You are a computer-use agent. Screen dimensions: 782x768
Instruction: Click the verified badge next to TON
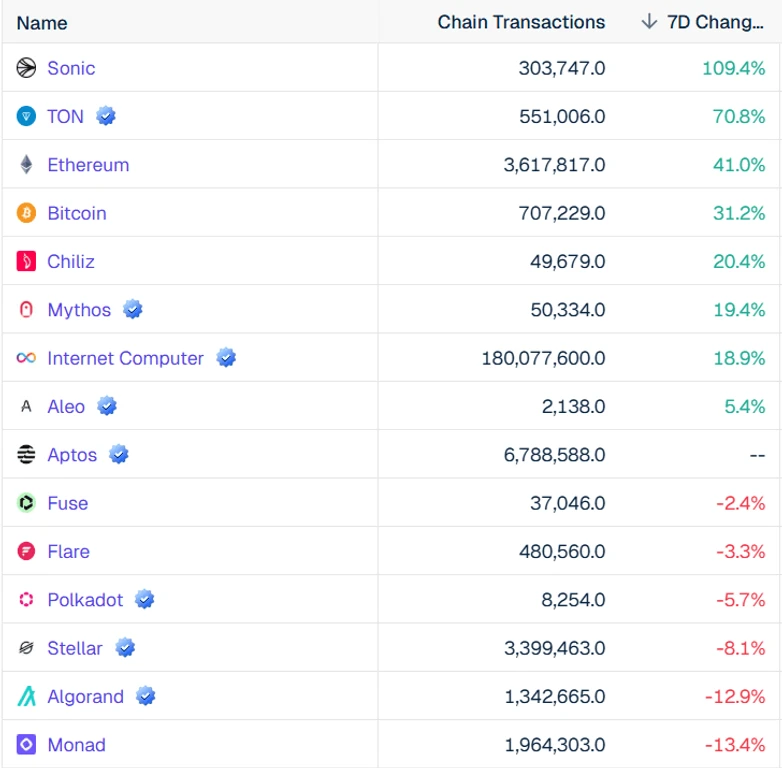click(x=106, y=116)
